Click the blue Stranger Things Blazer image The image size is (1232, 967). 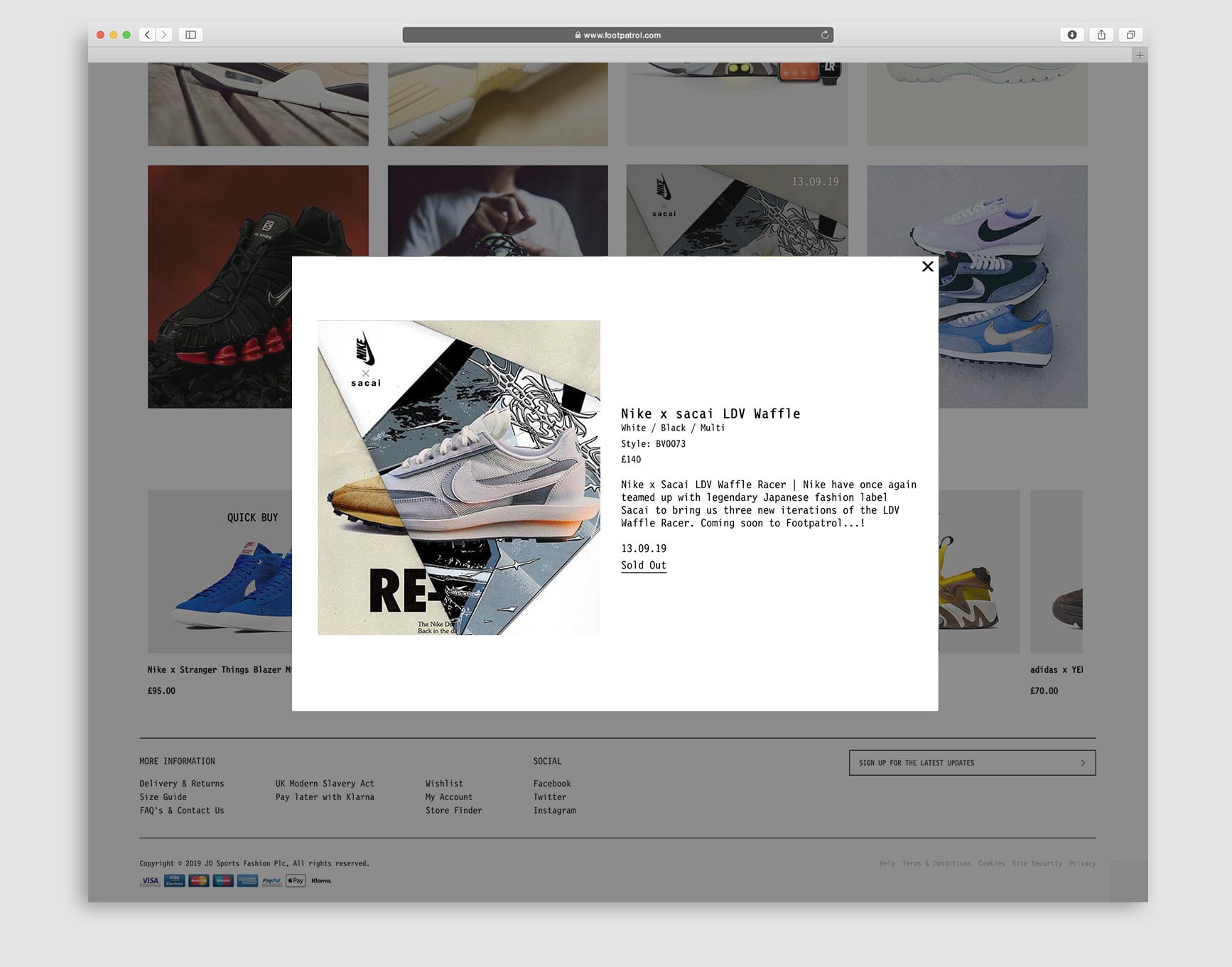click(220, 572)
